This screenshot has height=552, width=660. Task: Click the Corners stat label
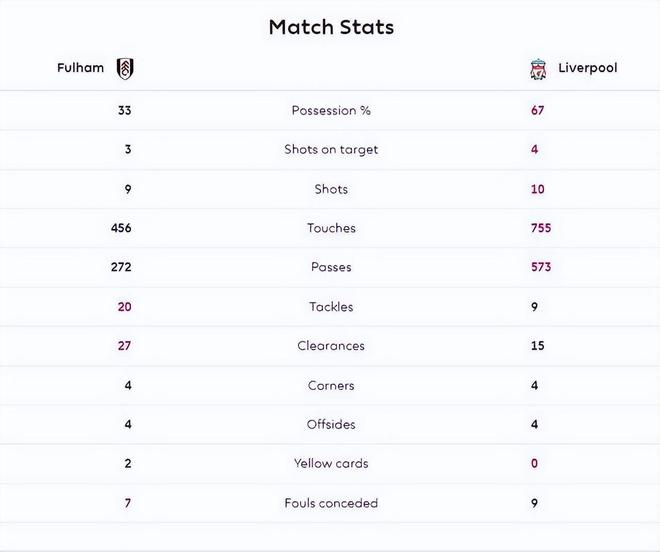click(331, 385)
